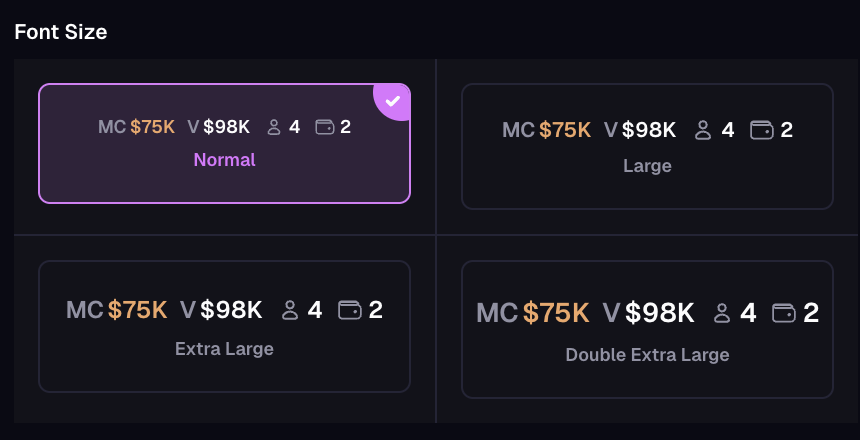
Task: Click the purple checkmark badge on Normal
Action: coord(394,100)
